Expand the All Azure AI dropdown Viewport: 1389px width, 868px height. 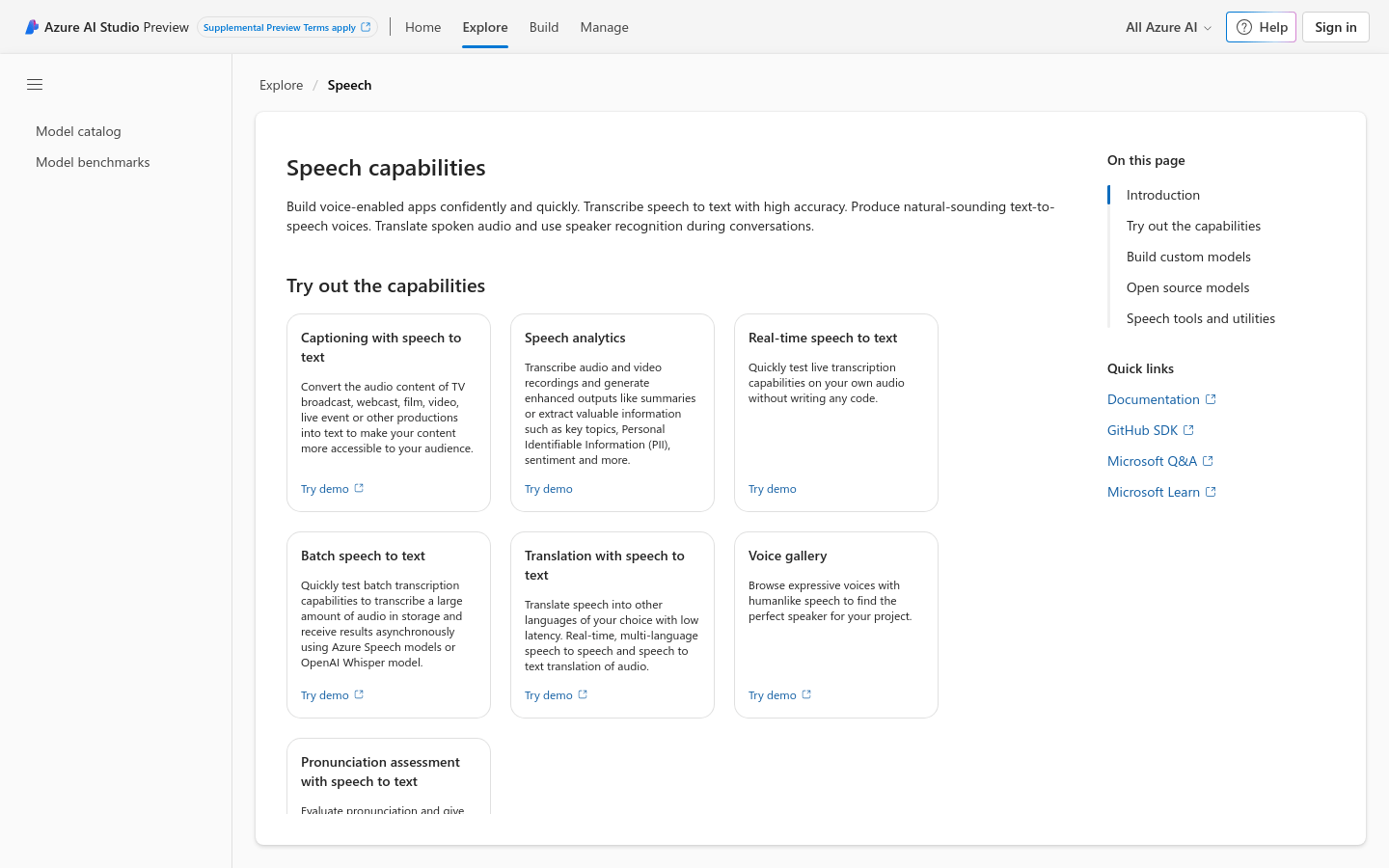1168,27
